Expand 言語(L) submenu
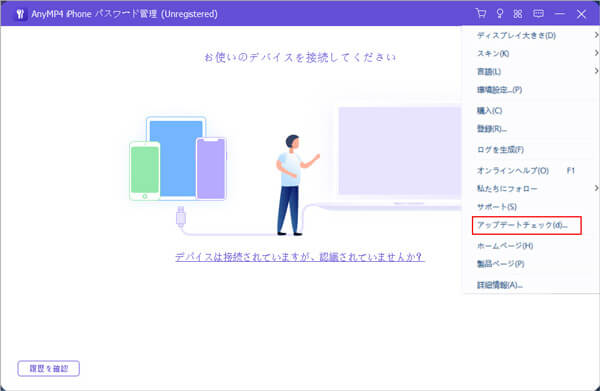Image resolution: width=600 pixels, height=391 pixels. 531,71
